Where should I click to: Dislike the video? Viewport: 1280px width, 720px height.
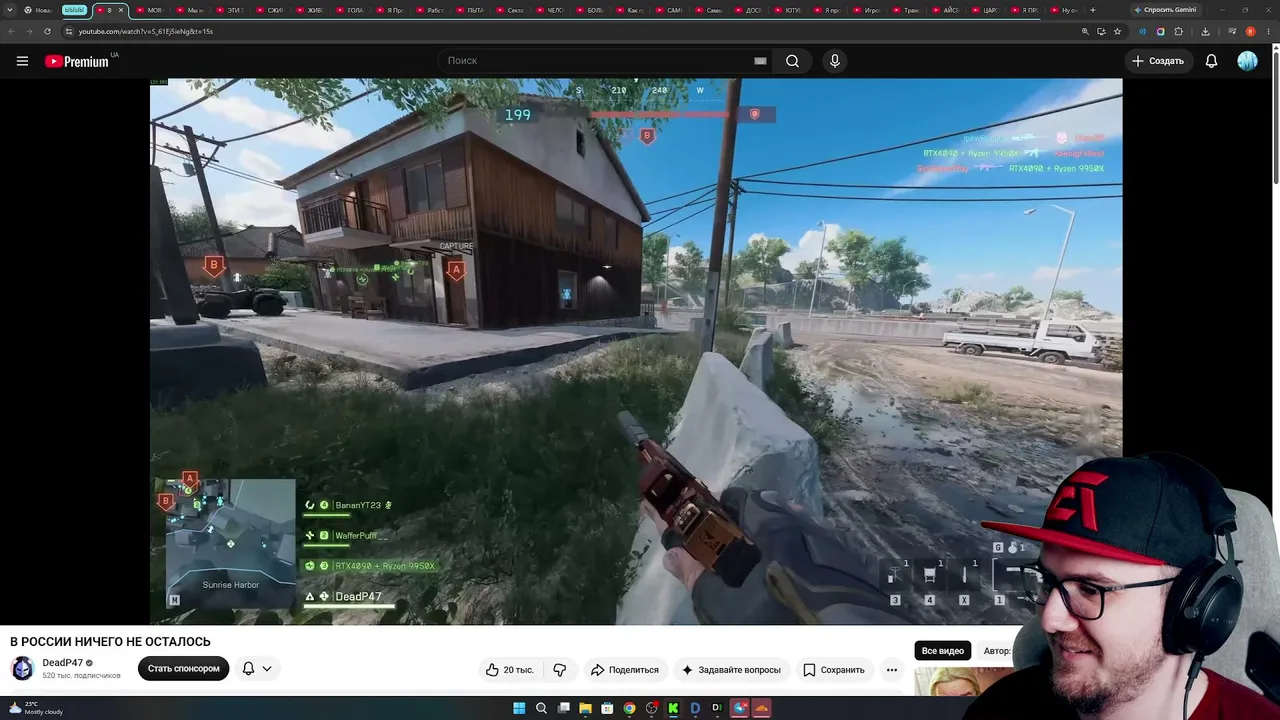pos(560,670)
